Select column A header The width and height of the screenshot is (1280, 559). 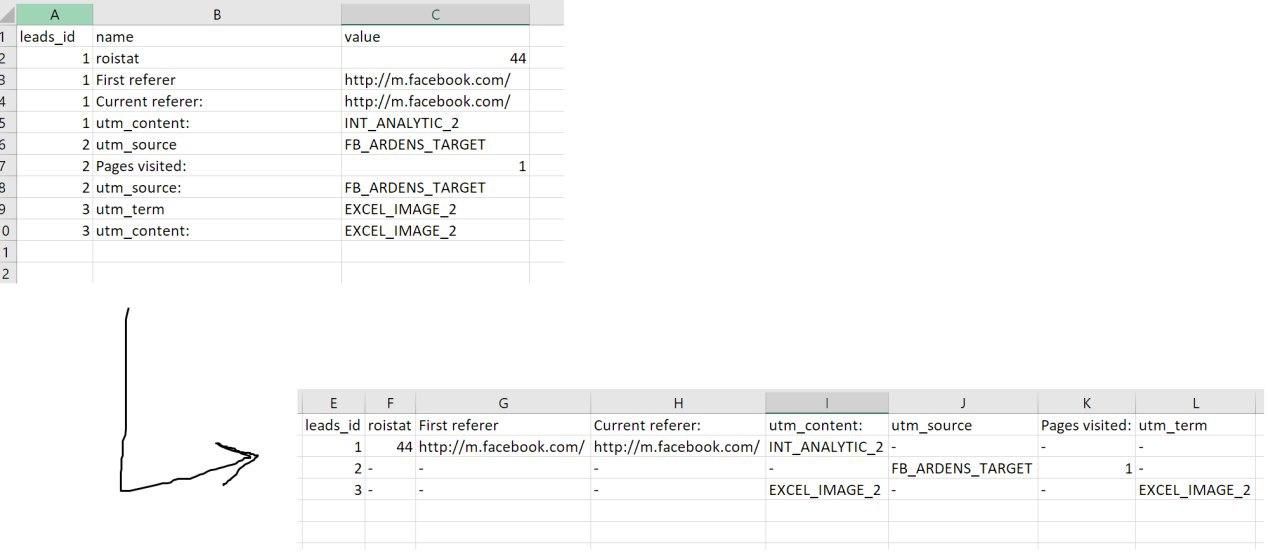(x=55, y=14)
